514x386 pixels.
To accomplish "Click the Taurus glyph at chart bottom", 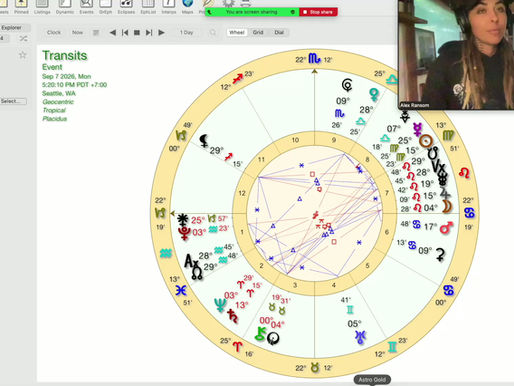I will (315, 368).
